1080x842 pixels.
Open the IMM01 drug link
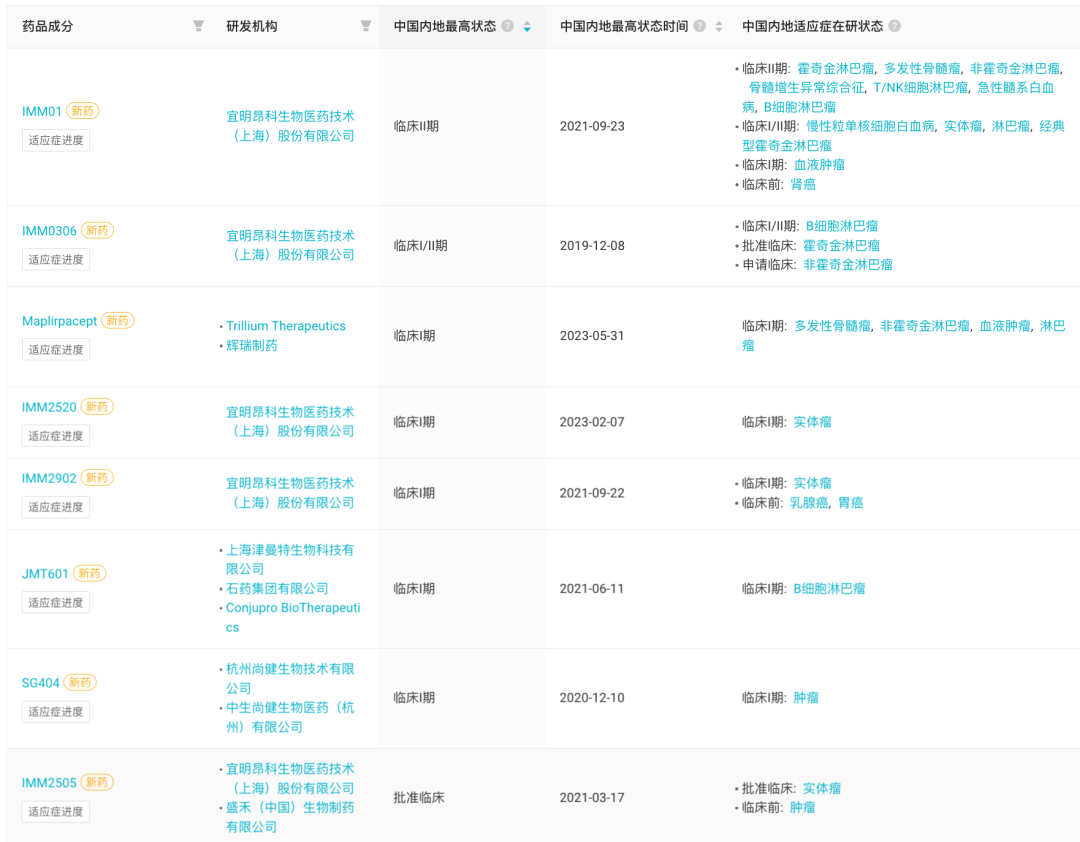(42, 111)
